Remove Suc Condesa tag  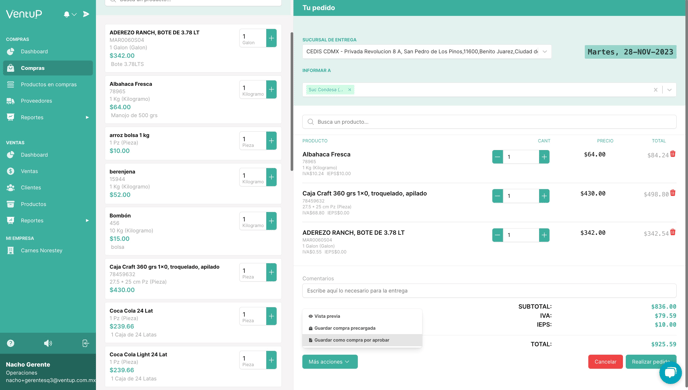click(350, 89)
